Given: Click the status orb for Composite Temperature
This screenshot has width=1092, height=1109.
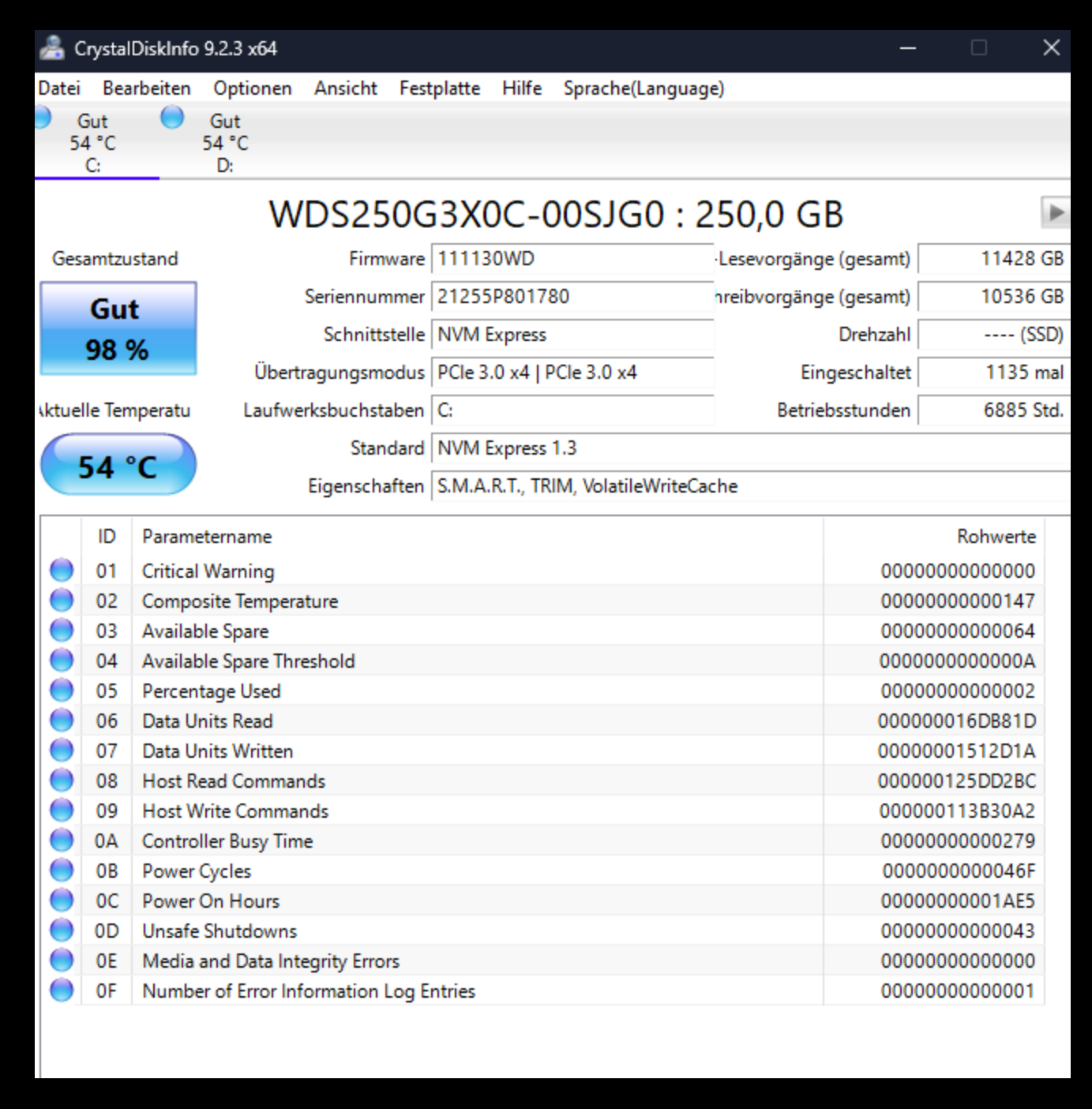Looking at the screenshot, I should click(62, 601).
